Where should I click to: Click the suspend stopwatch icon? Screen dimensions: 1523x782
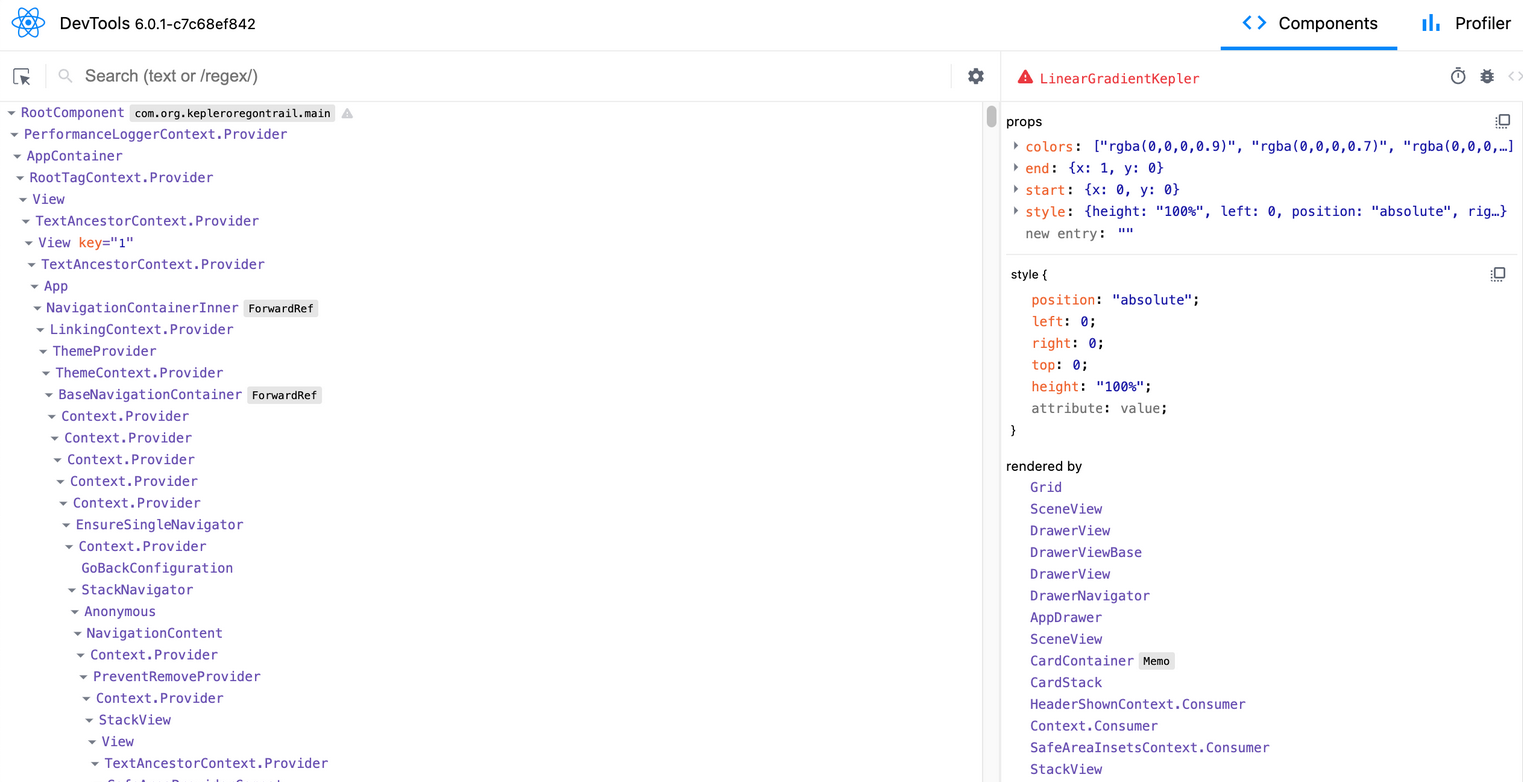1458,77
